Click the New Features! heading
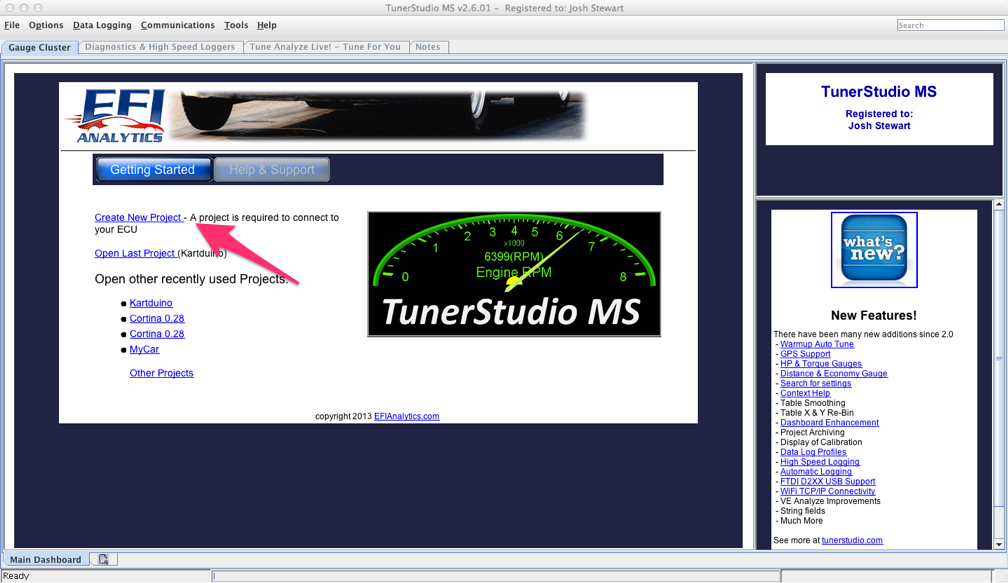Screen dimensions: 1008x583 (x=874, y=315)
